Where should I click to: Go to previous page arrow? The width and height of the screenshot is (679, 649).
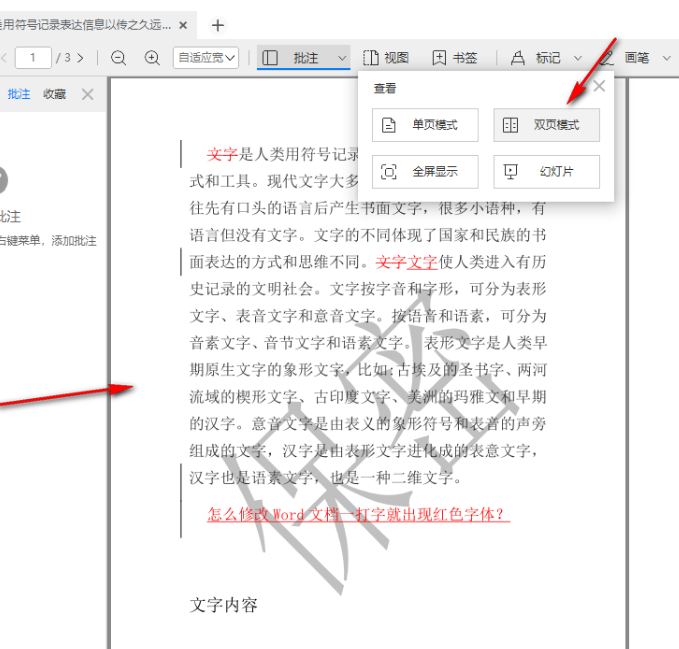tap(4, 58)
